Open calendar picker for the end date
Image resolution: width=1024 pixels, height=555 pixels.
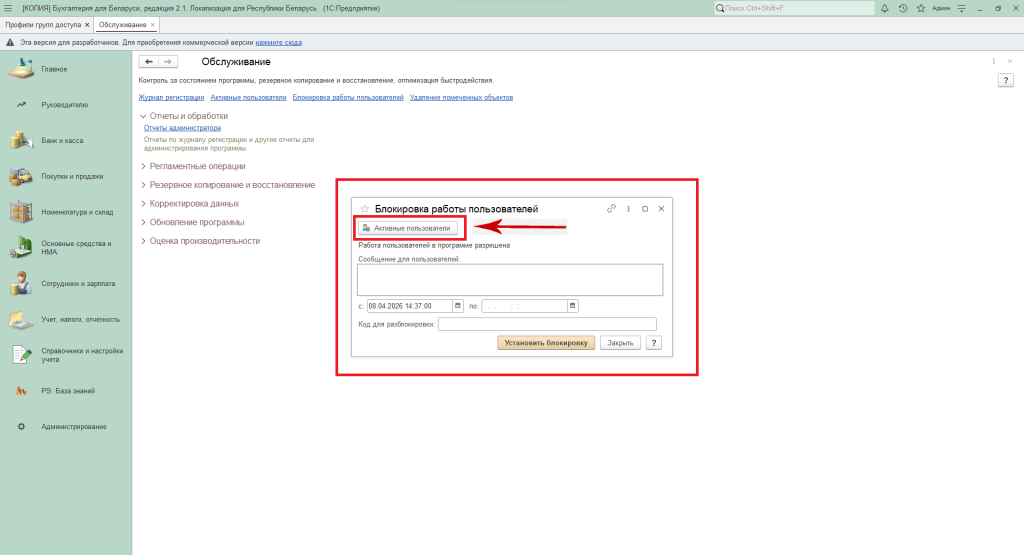(x=572, y=306)
